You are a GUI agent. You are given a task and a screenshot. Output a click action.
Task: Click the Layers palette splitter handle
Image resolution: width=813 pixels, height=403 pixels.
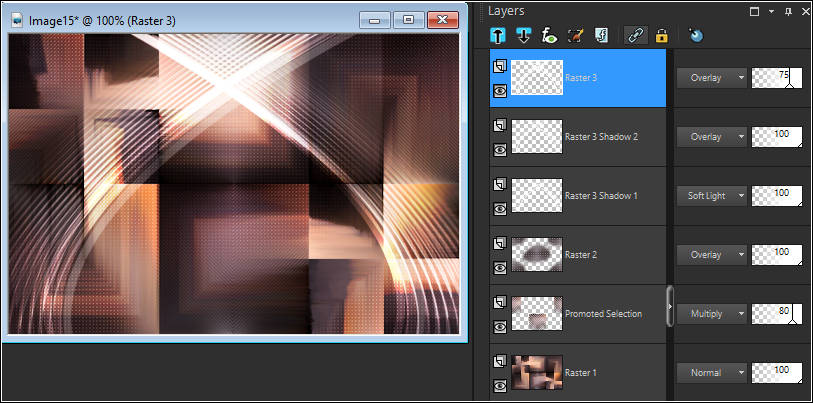click(x=670, y=306)
